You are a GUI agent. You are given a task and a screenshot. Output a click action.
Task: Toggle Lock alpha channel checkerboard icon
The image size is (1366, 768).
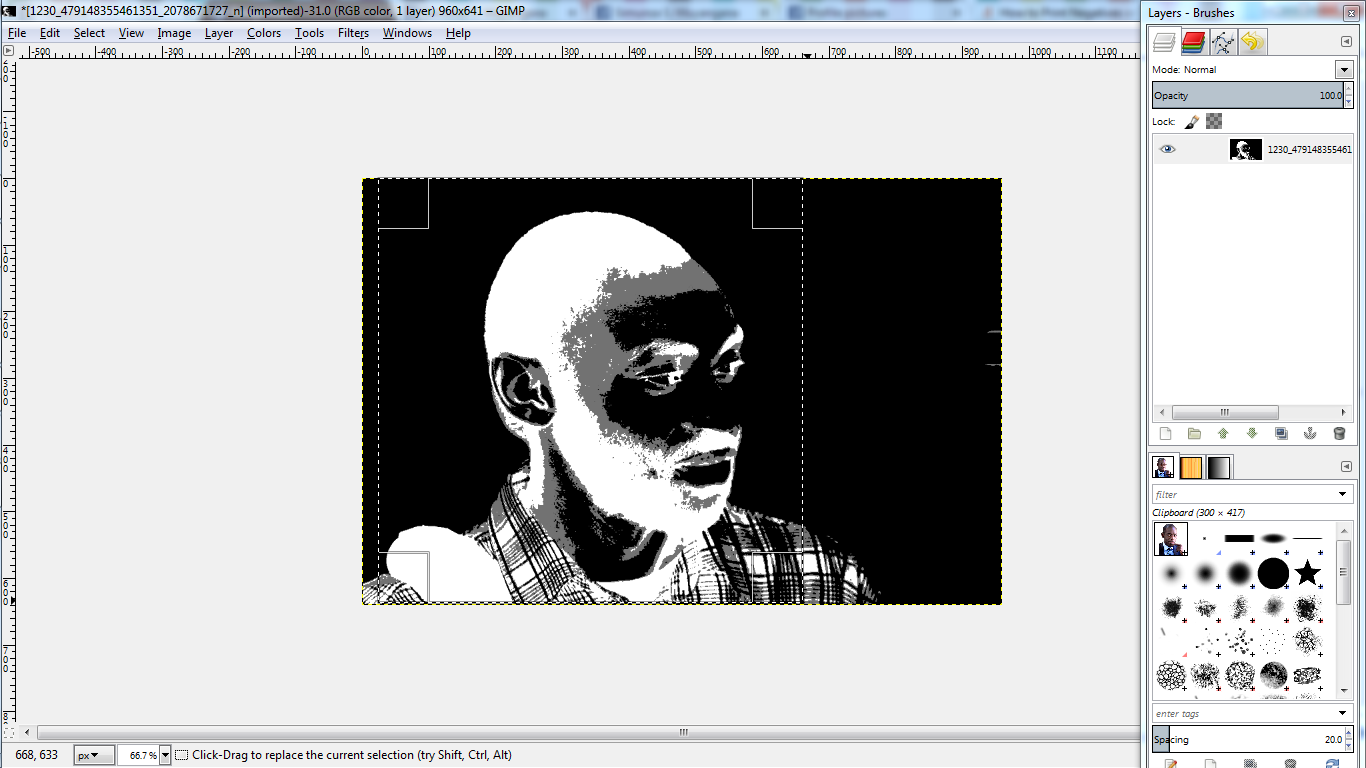(1214, 121)
